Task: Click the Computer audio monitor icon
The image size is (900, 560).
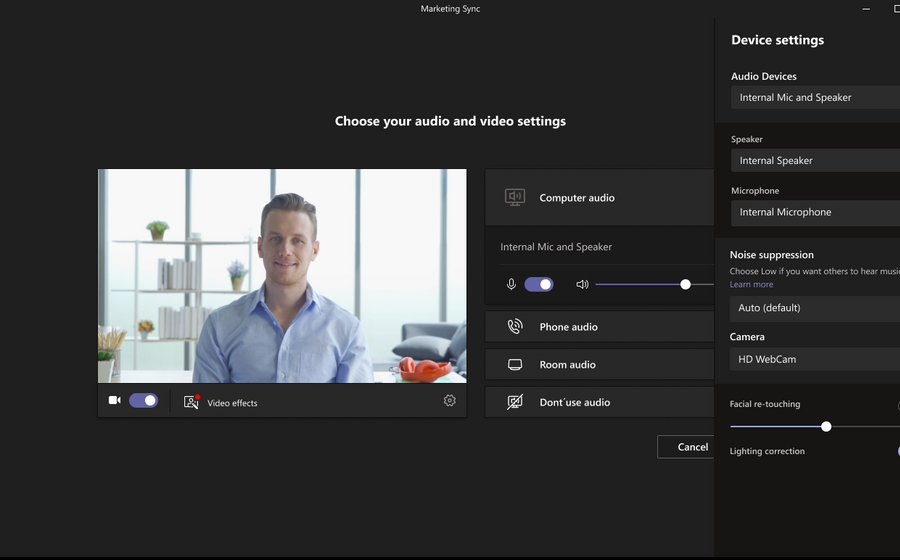Action: coord(515,197)
